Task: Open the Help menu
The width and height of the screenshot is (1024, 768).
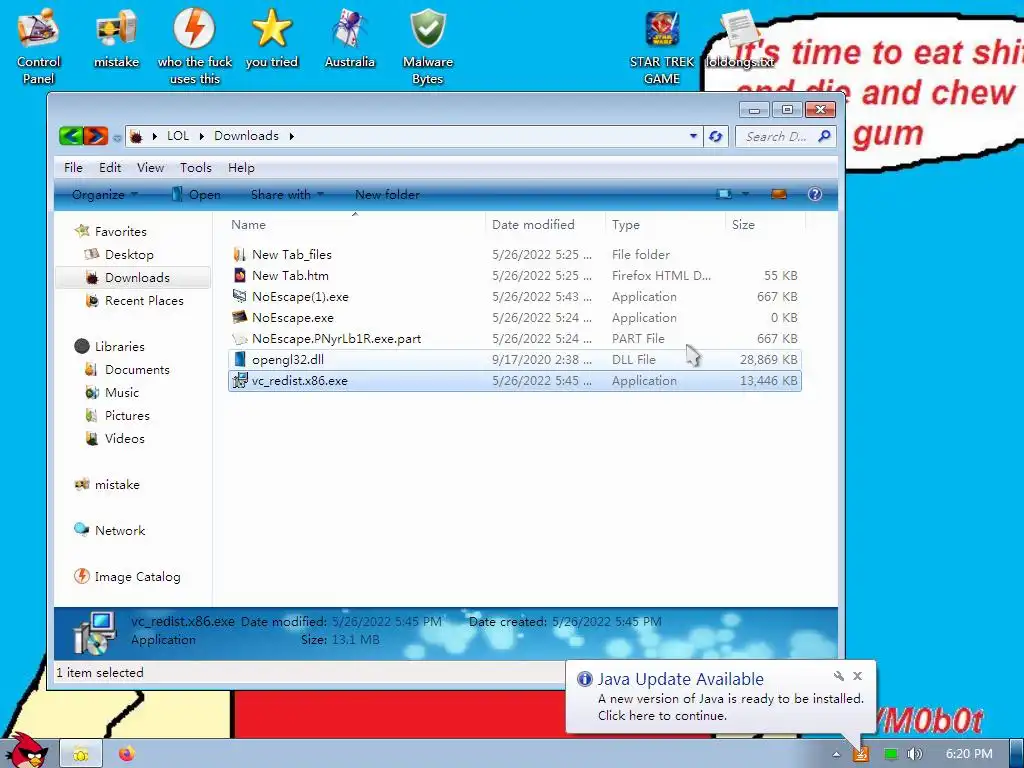Action: pyautogui.click(x=241, y=167)
